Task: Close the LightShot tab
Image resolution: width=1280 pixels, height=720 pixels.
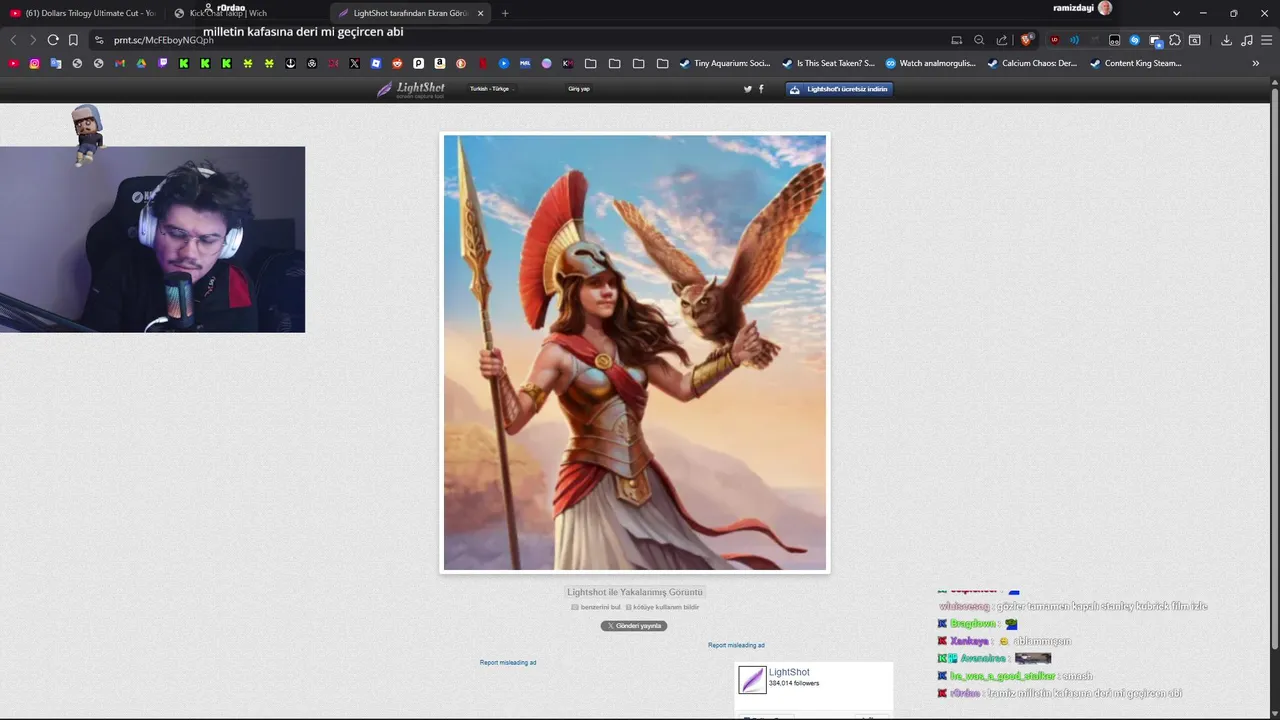Action: [x=481, y=13]
